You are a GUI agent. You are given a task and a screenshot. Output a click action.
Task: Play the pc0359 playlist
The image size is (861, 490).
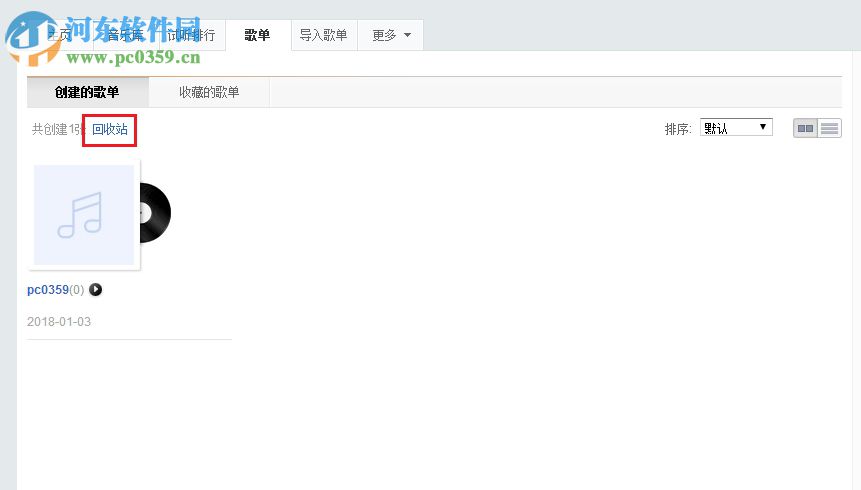[96, 289]
